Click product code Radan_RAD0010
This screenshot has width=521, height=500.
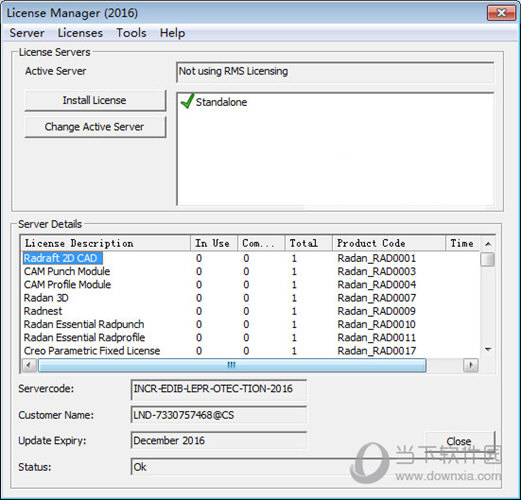click(x=377, y=324)
